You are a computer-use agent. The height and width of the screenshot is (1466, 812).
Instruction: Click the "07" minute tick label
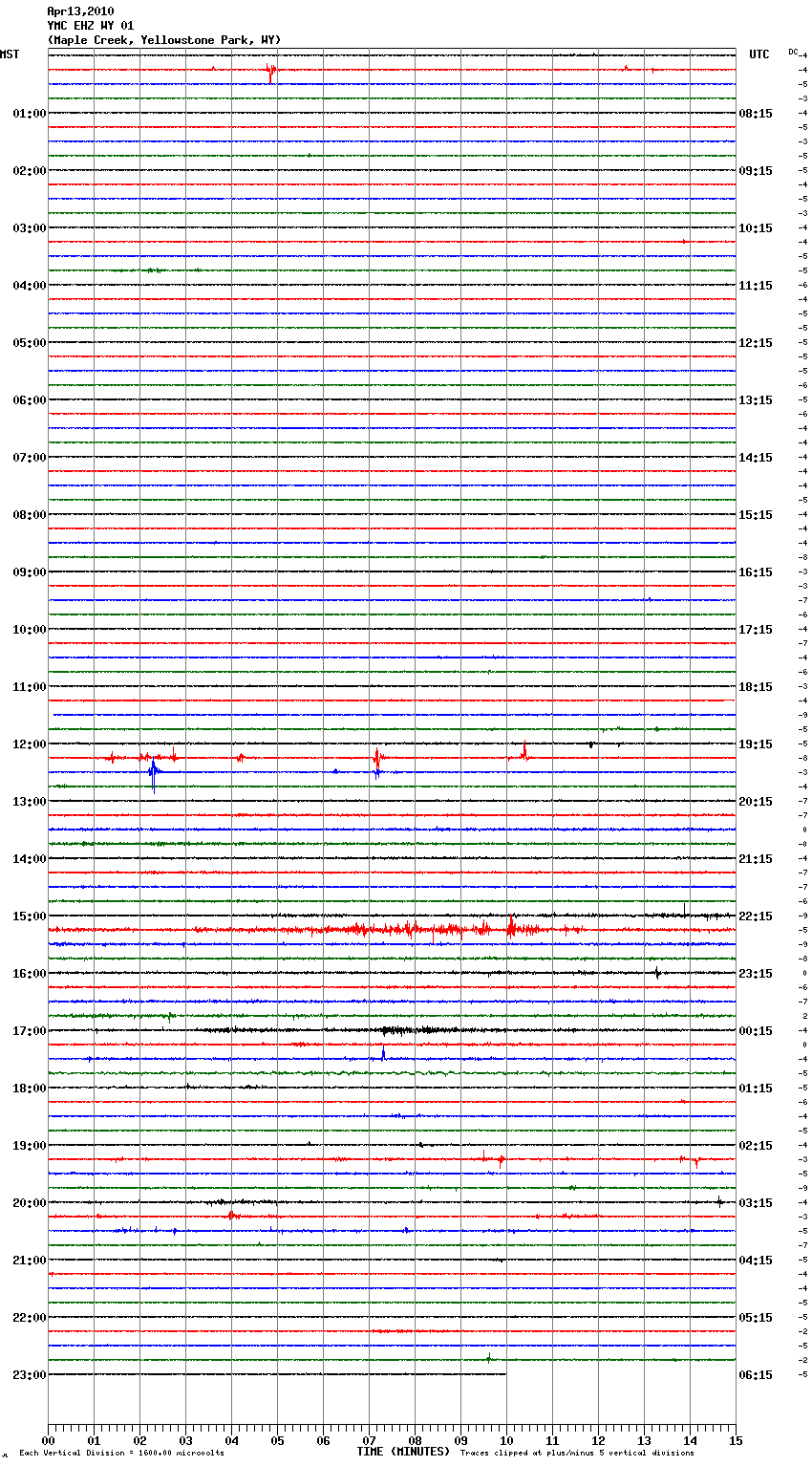point(369,1440)
